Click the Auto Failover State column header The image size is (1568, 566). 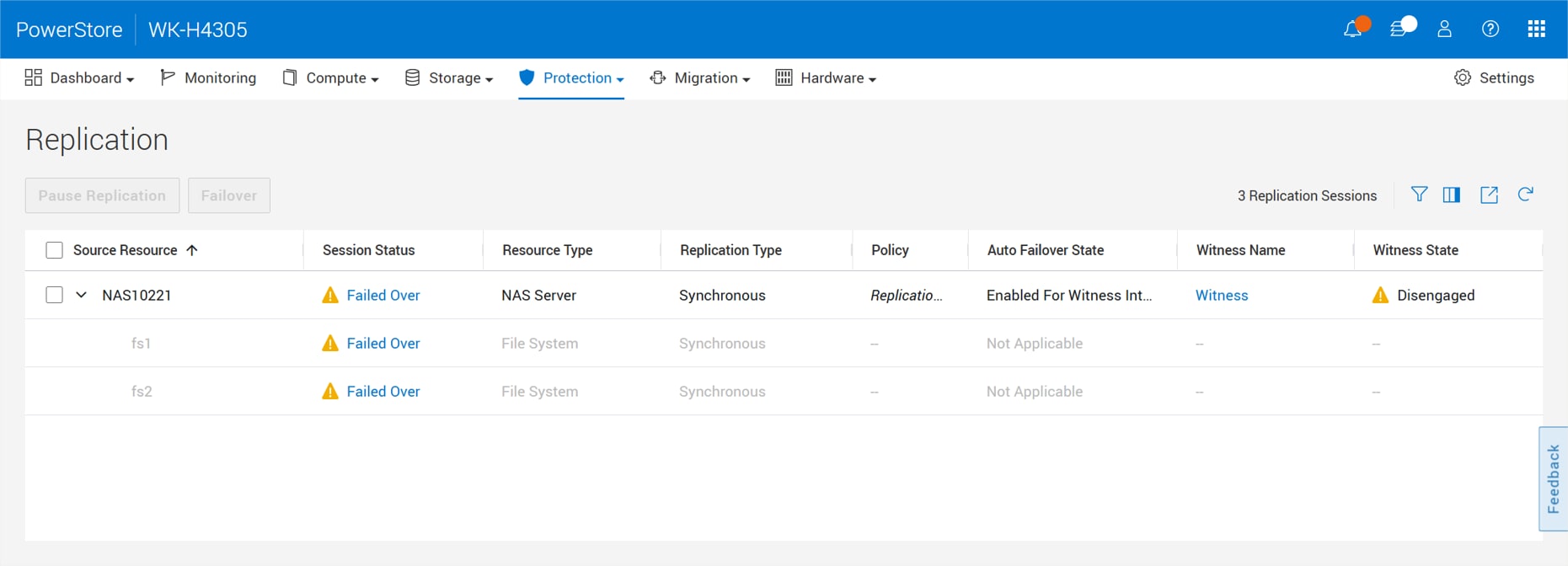click(1046, 250)
